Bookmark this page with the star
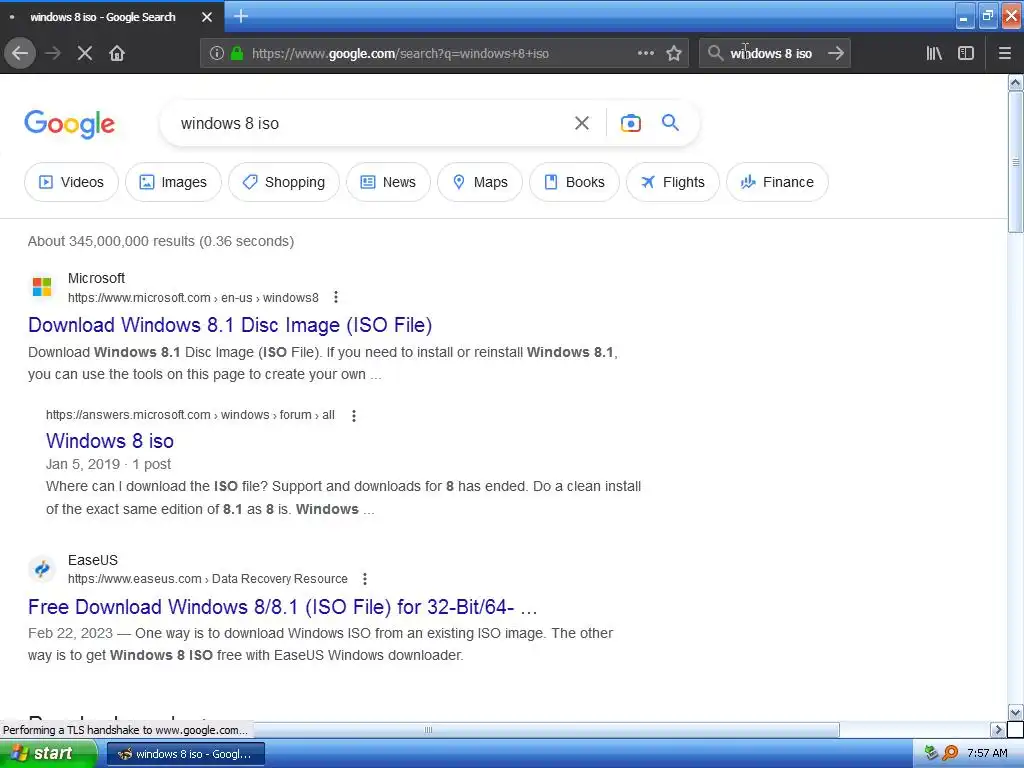This screenshot has width=1024, height=768. [674, 54]
